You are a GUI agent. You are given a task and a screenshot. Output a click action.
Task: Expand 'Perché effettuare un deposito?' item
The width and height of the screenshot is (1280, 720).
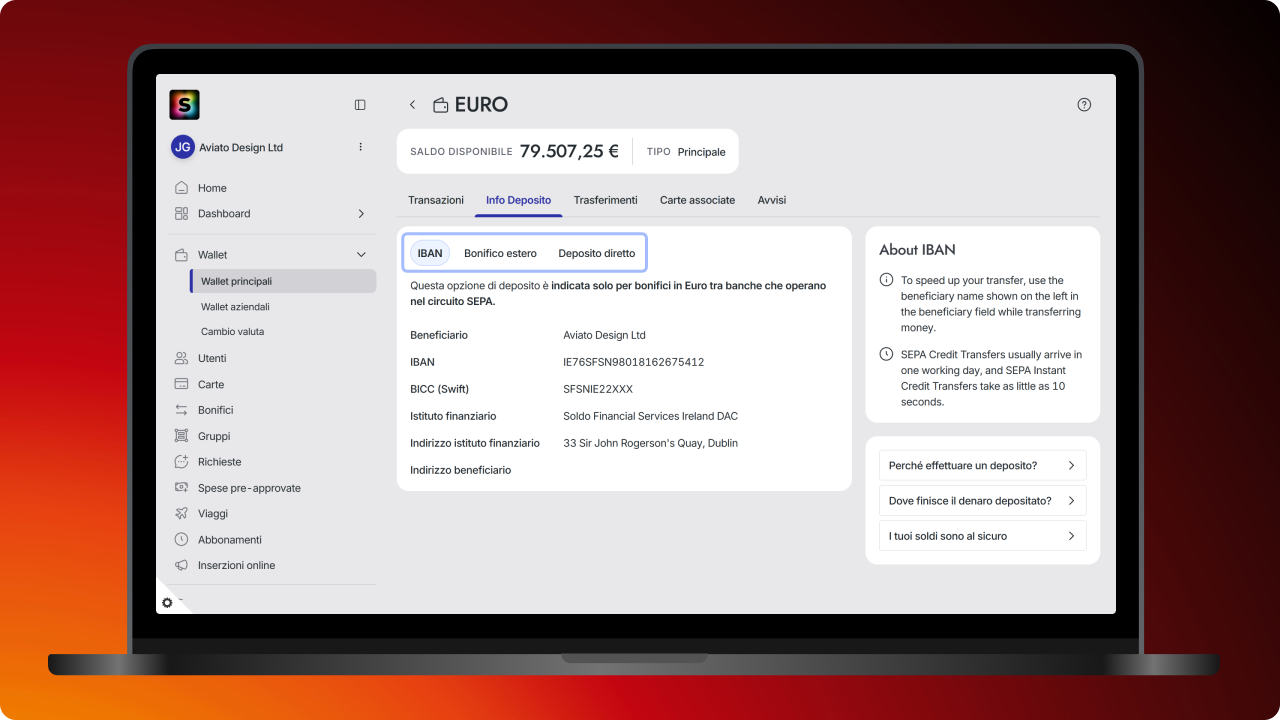[983, 466]
